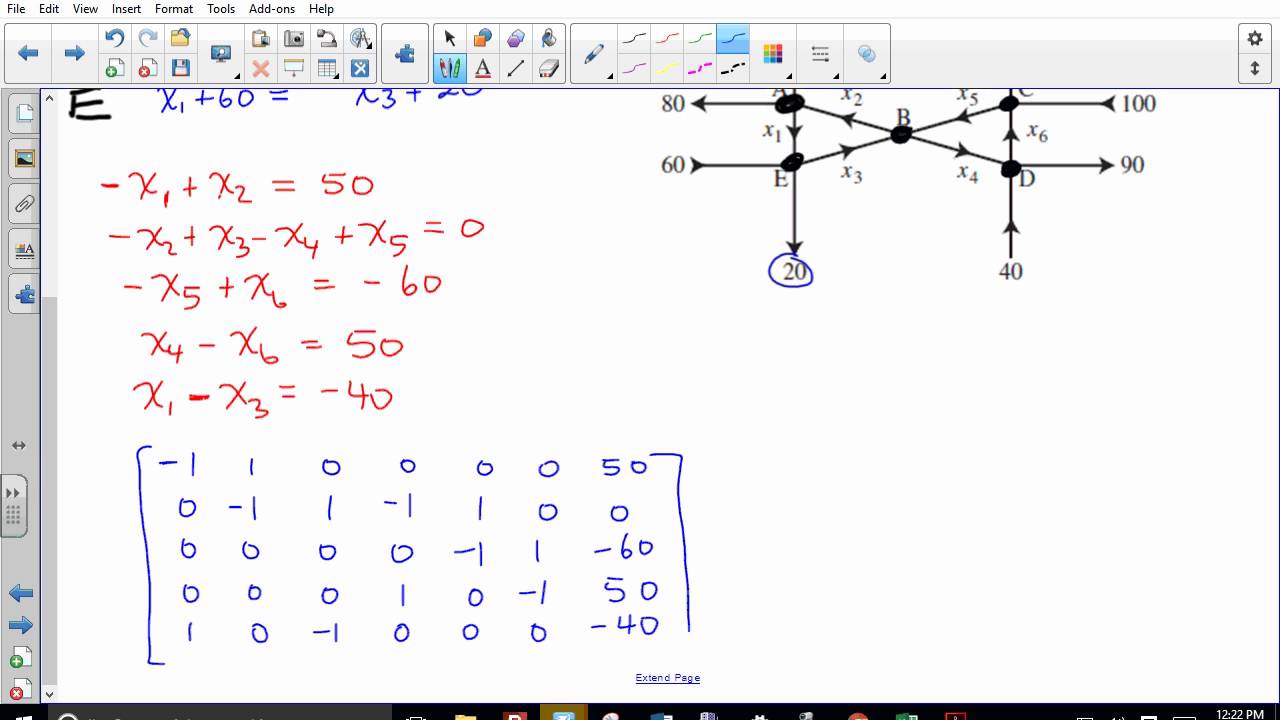Redo the last undone action
Screen dimensions: 1280x720
(148, 39)
